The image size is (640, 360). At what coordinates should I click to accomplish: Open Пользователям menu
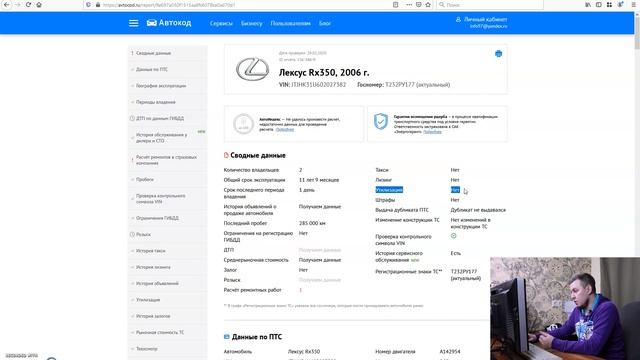(x=291, y=23)
